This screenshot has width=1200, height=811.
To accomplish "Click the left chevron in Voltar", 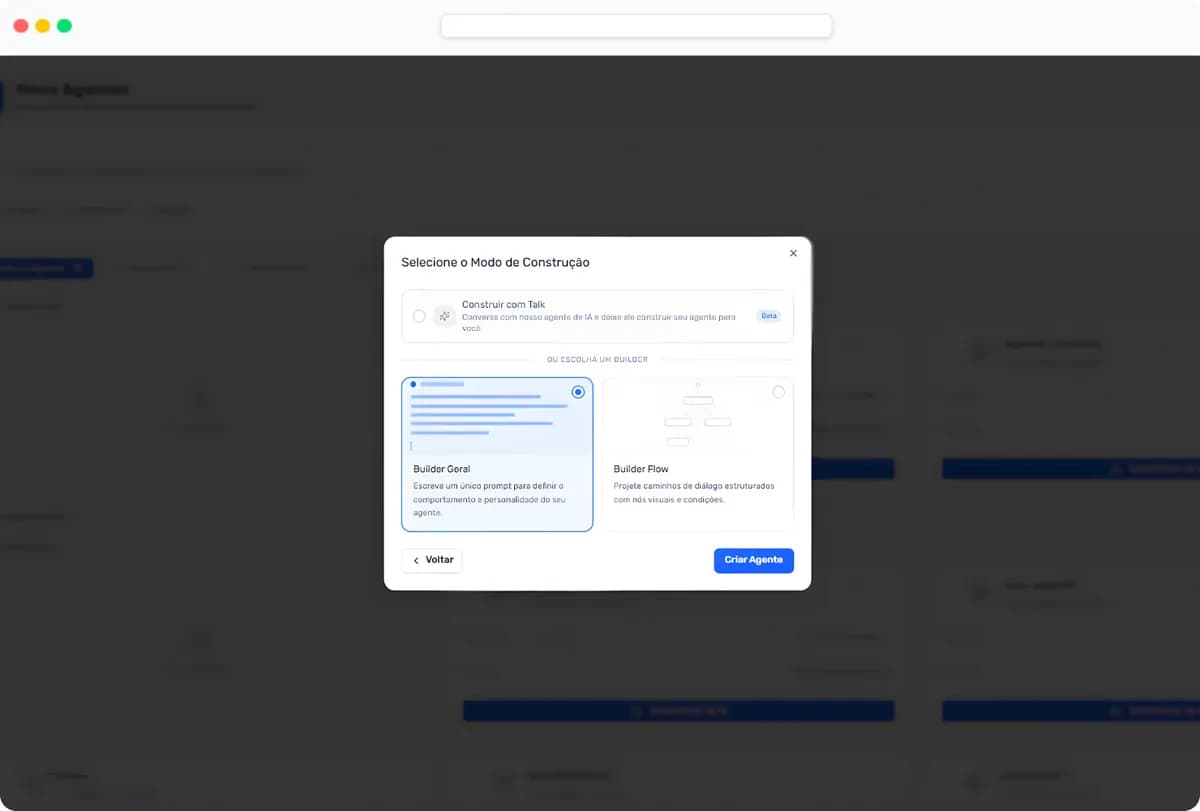I will point(416,561).
